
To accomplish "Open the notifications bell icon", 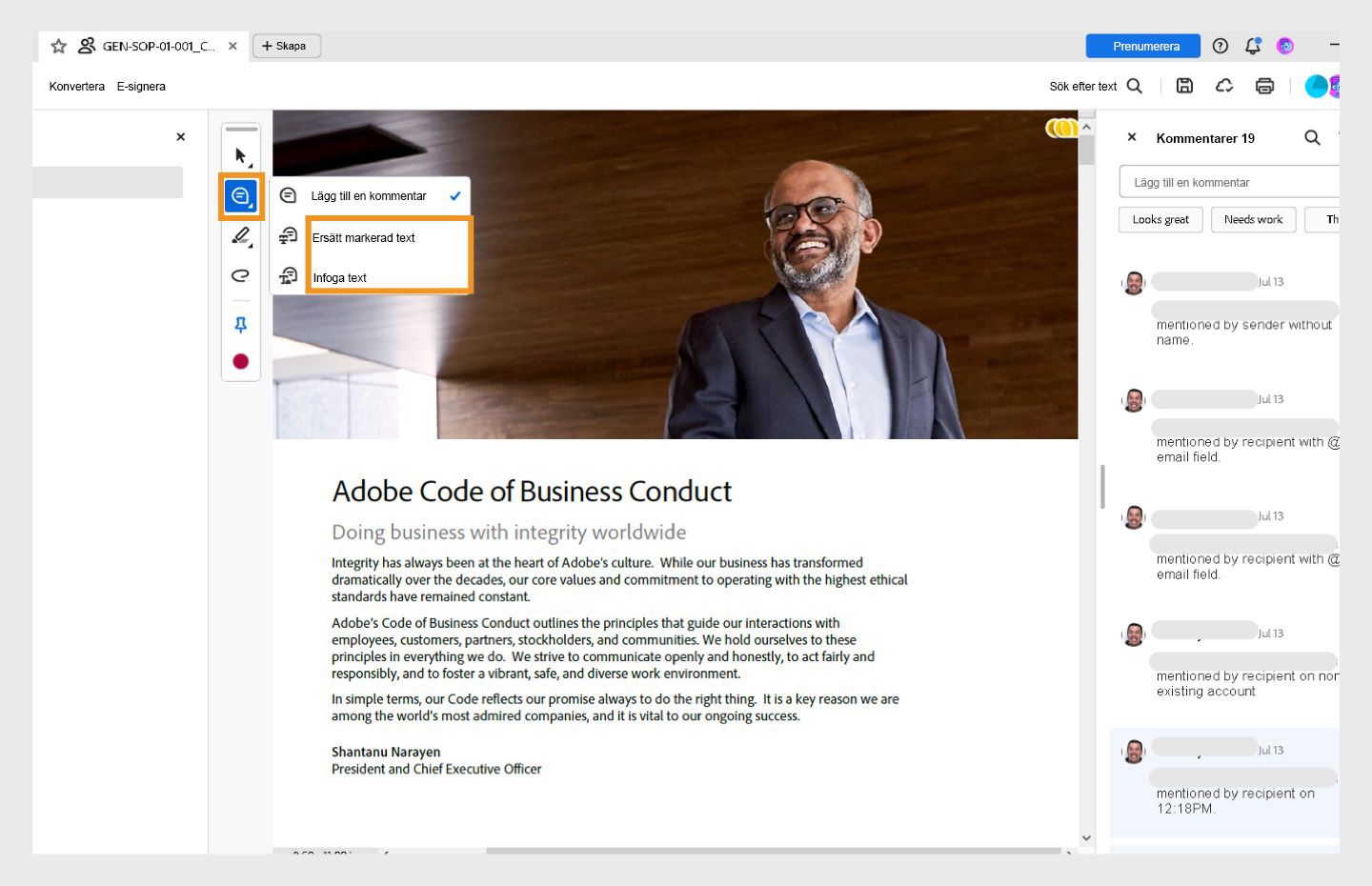I will pyautogui.click(x=1252, y=46).
